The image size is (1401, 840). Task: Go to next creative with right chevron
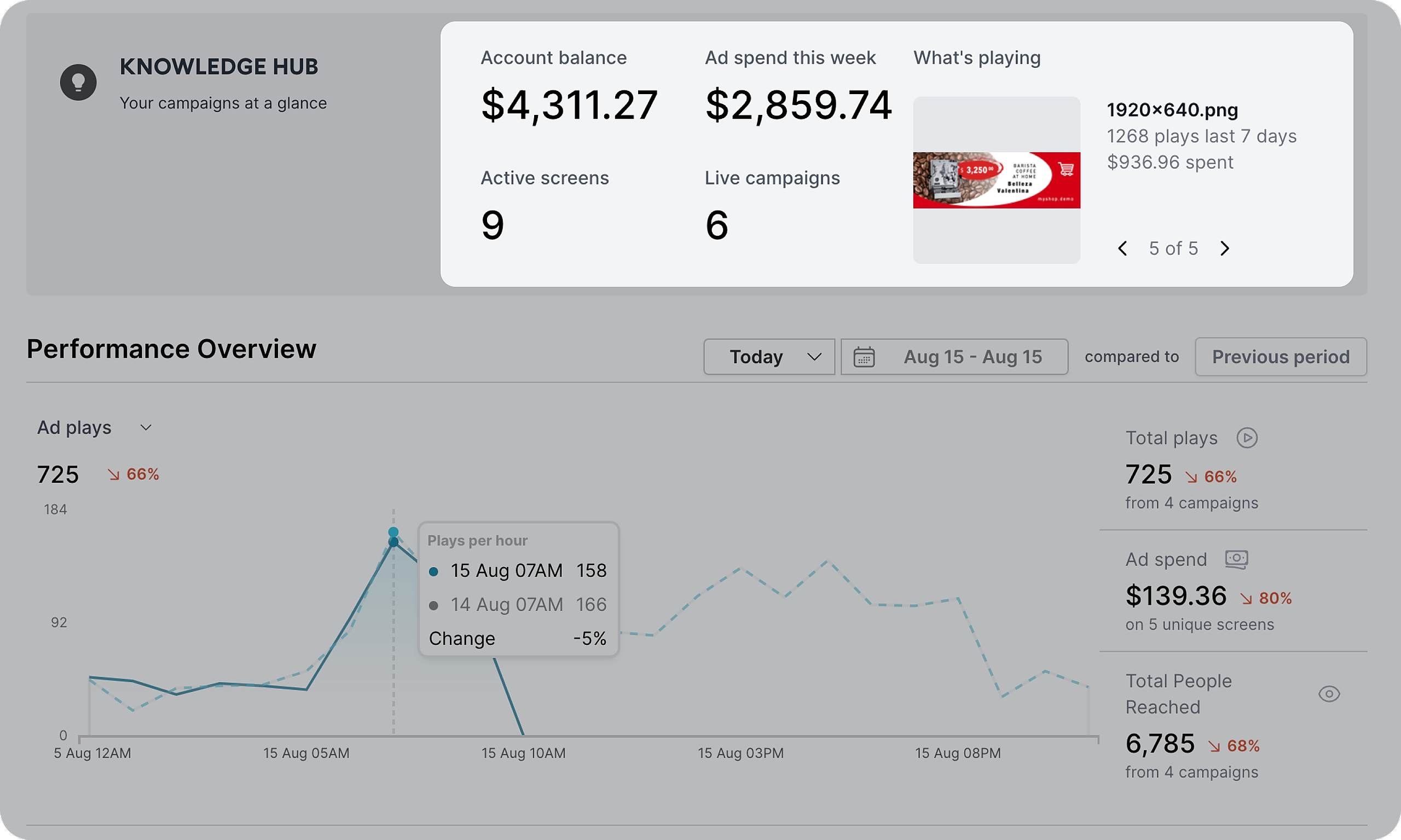pyautogui.click(x=1224, y=248)
